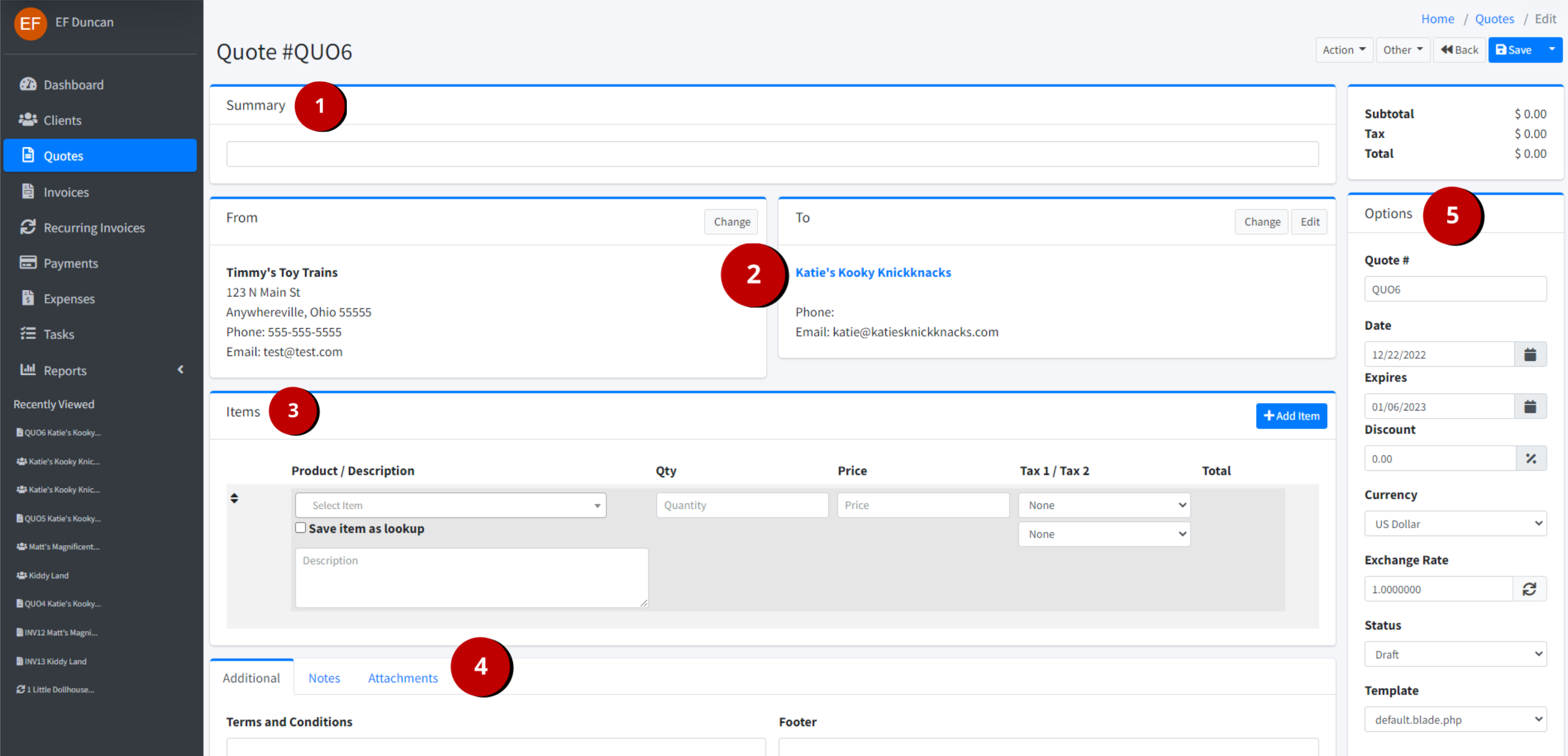Click the Add Item button
The width and height of the screenshot is (1568, 756).
tap(1291, 416)
